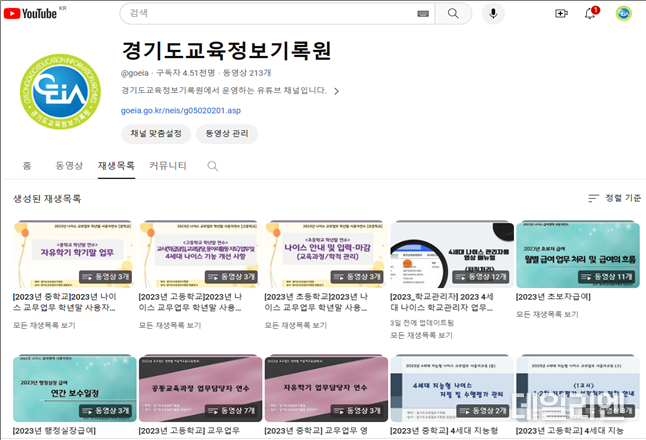Click the @goeia channel handle text
Image resolution: width=646 pixels, height=440 pixels.
[x=135, y=73]
